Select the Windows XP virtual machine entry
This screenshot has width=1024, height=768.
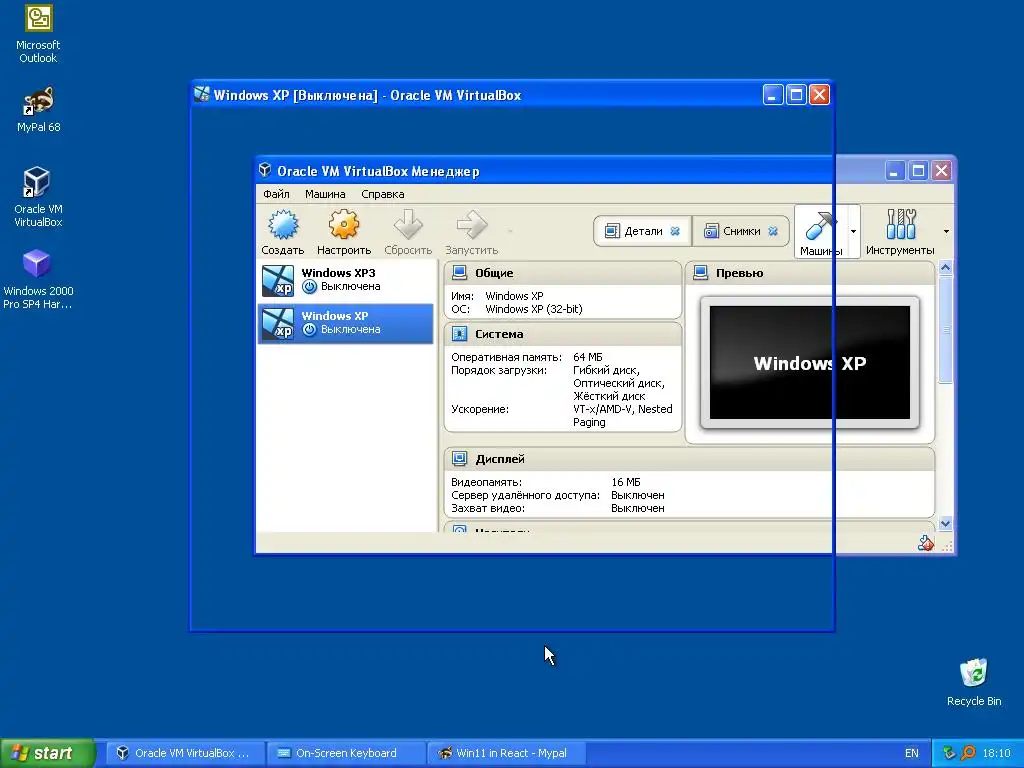point(345,323)
